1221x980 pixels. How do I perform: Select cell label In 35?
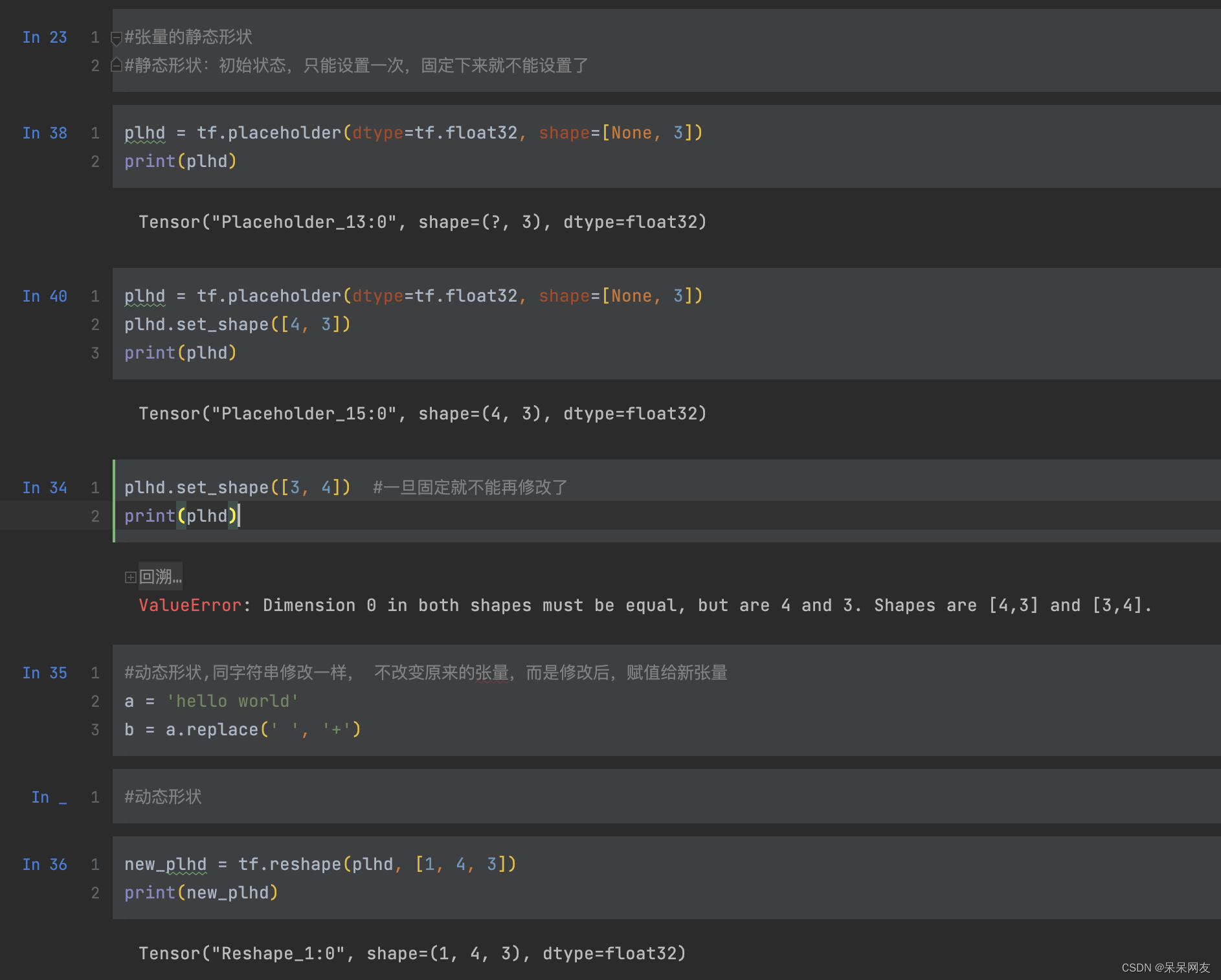pos(45,673)
